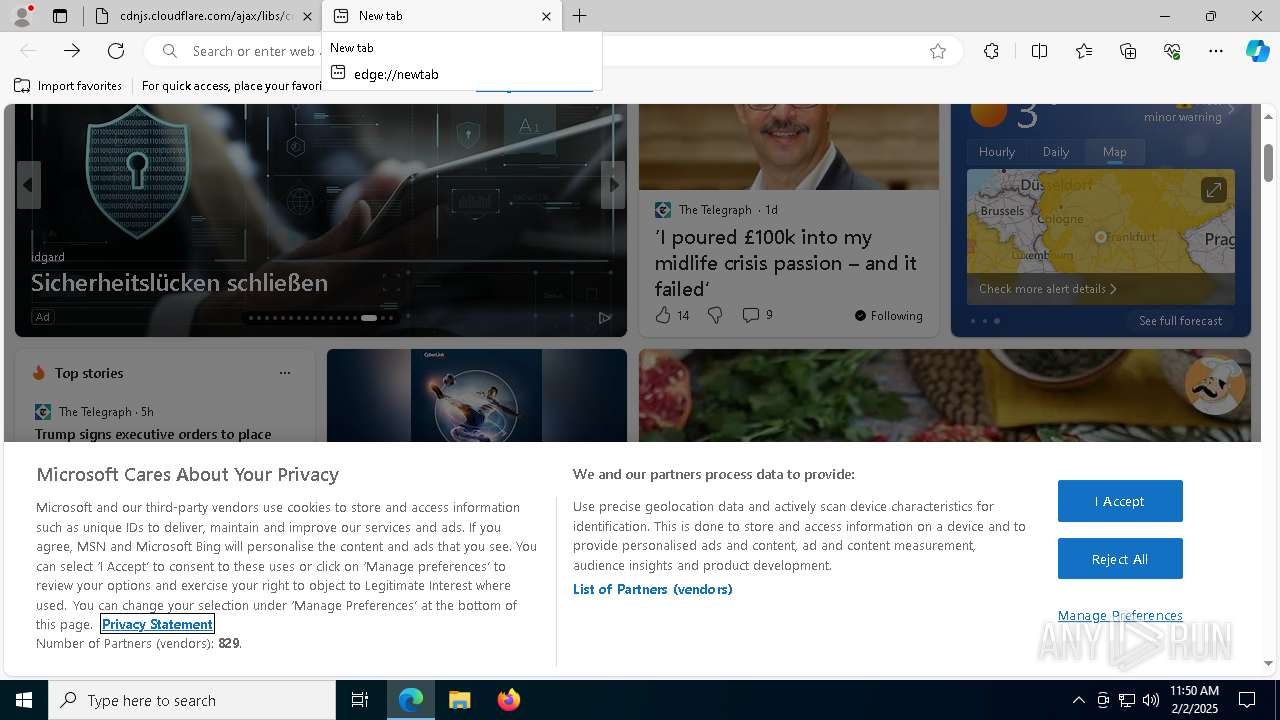The height and width of the screenshot is (720, 1280).
Task: Select Map weather tab
Action: [1115, 152]
